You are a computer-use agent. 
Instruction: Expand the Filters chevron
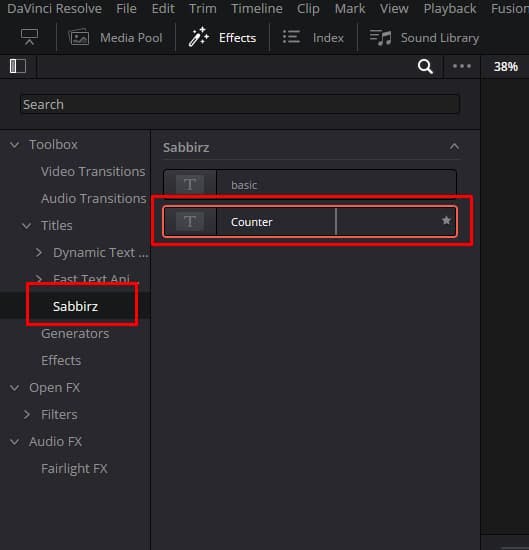pyautogui.click(x=27, y=415)
